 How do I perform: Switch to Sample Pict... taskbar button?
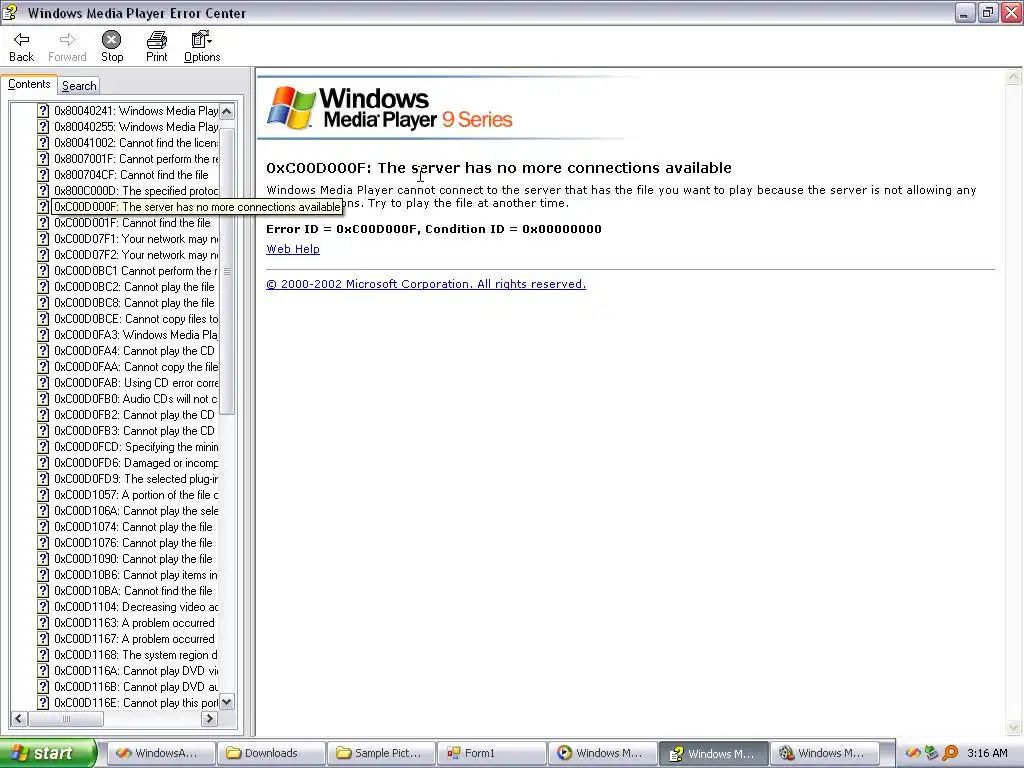pos(381,753)
